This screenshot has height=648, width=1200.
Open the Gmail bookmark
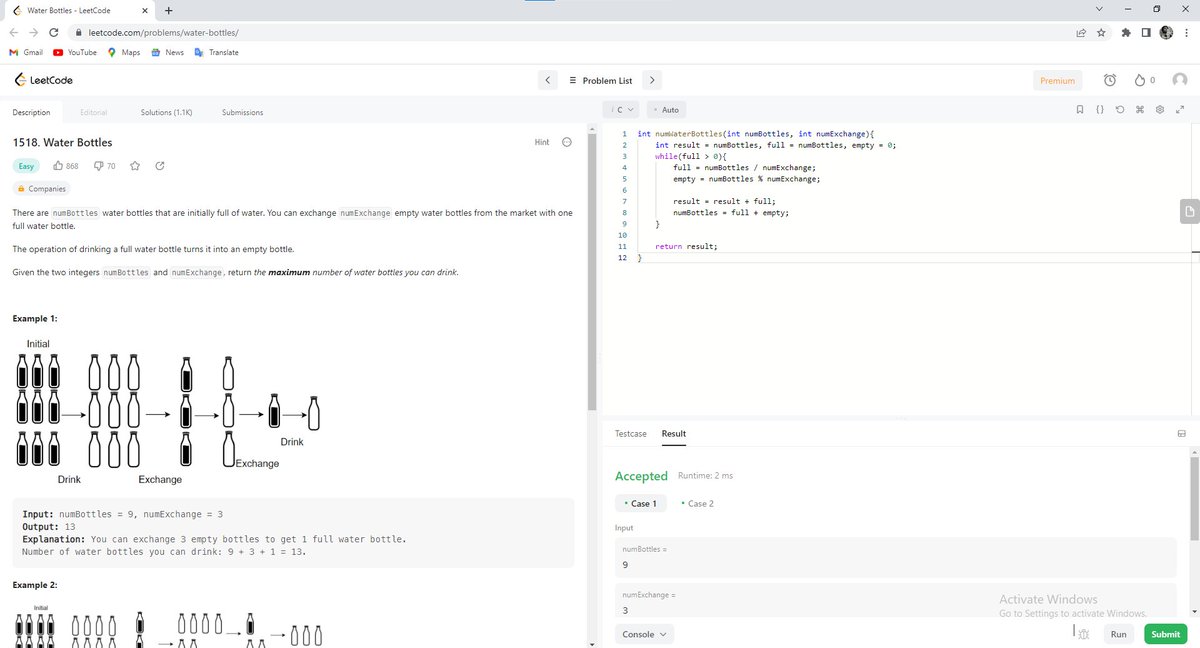coord(25,52)
